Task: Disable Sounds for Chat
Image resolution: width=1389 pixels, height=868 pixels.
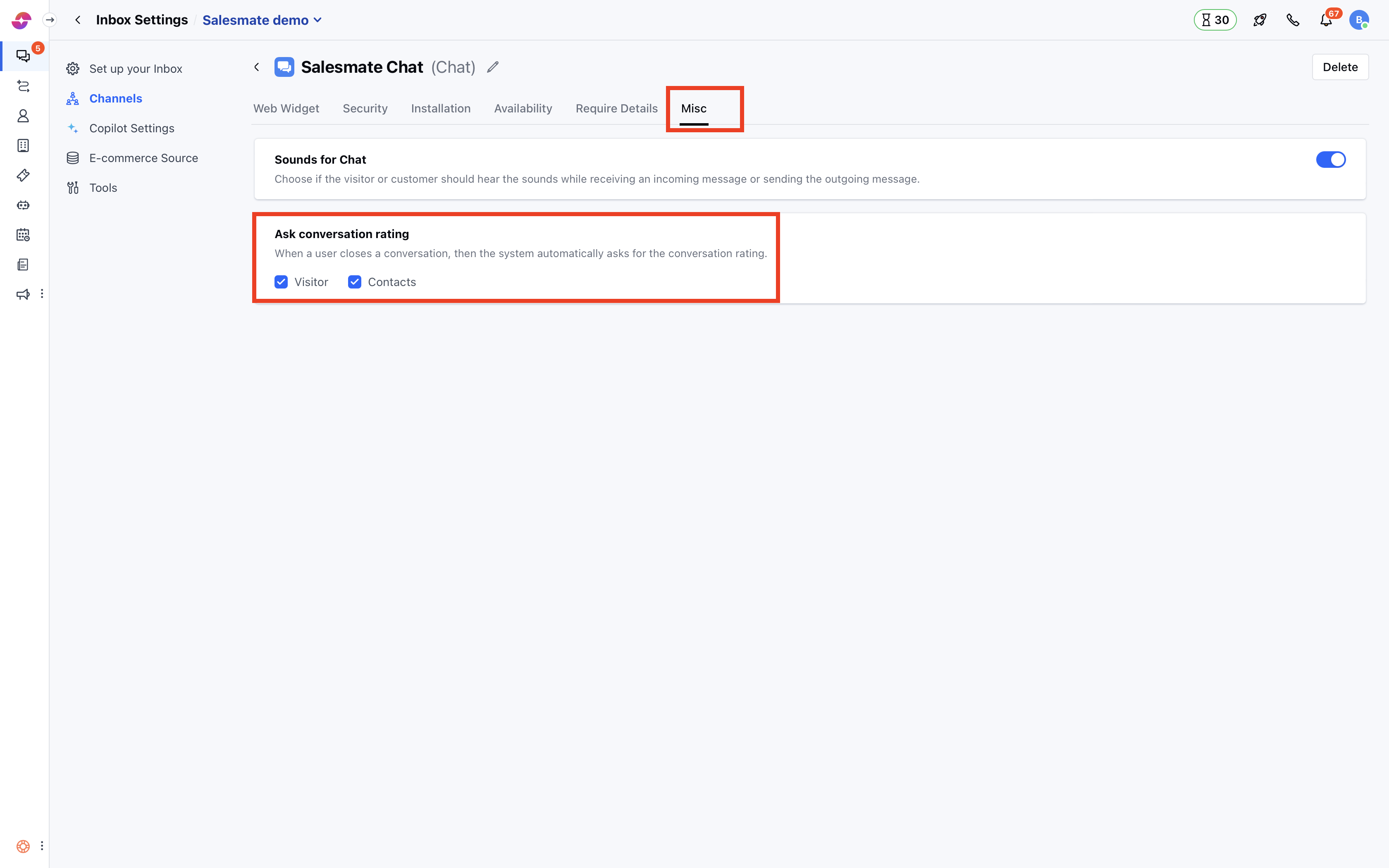Action: coord(1330,160)
